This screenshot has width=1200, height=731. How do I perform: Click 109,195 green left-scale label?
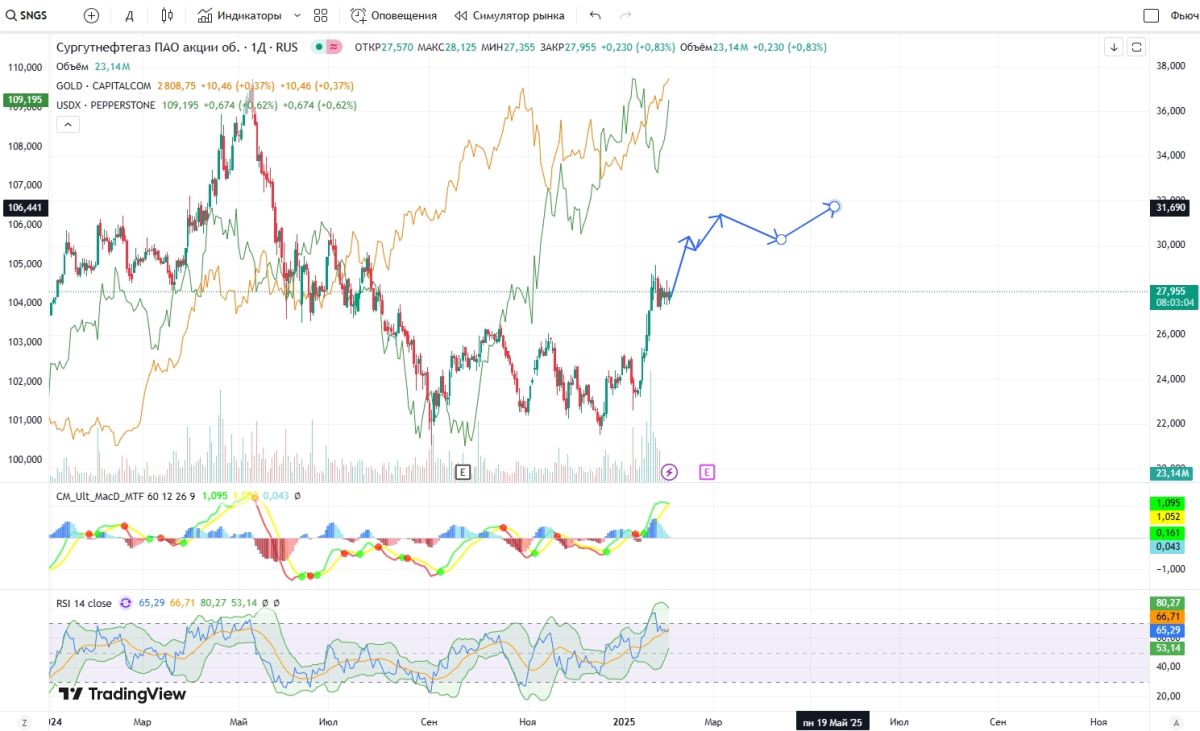pos(25,100)
